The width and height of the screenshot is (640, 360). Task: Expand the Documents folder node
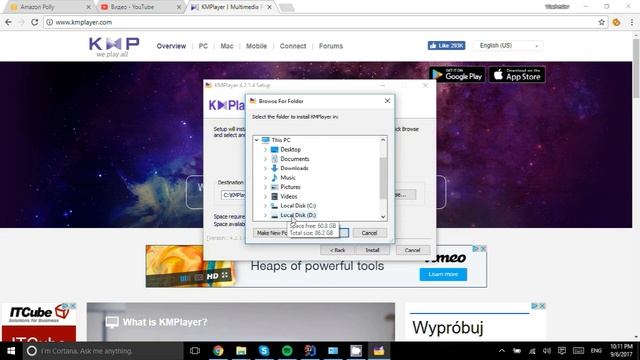pos(265,159)
